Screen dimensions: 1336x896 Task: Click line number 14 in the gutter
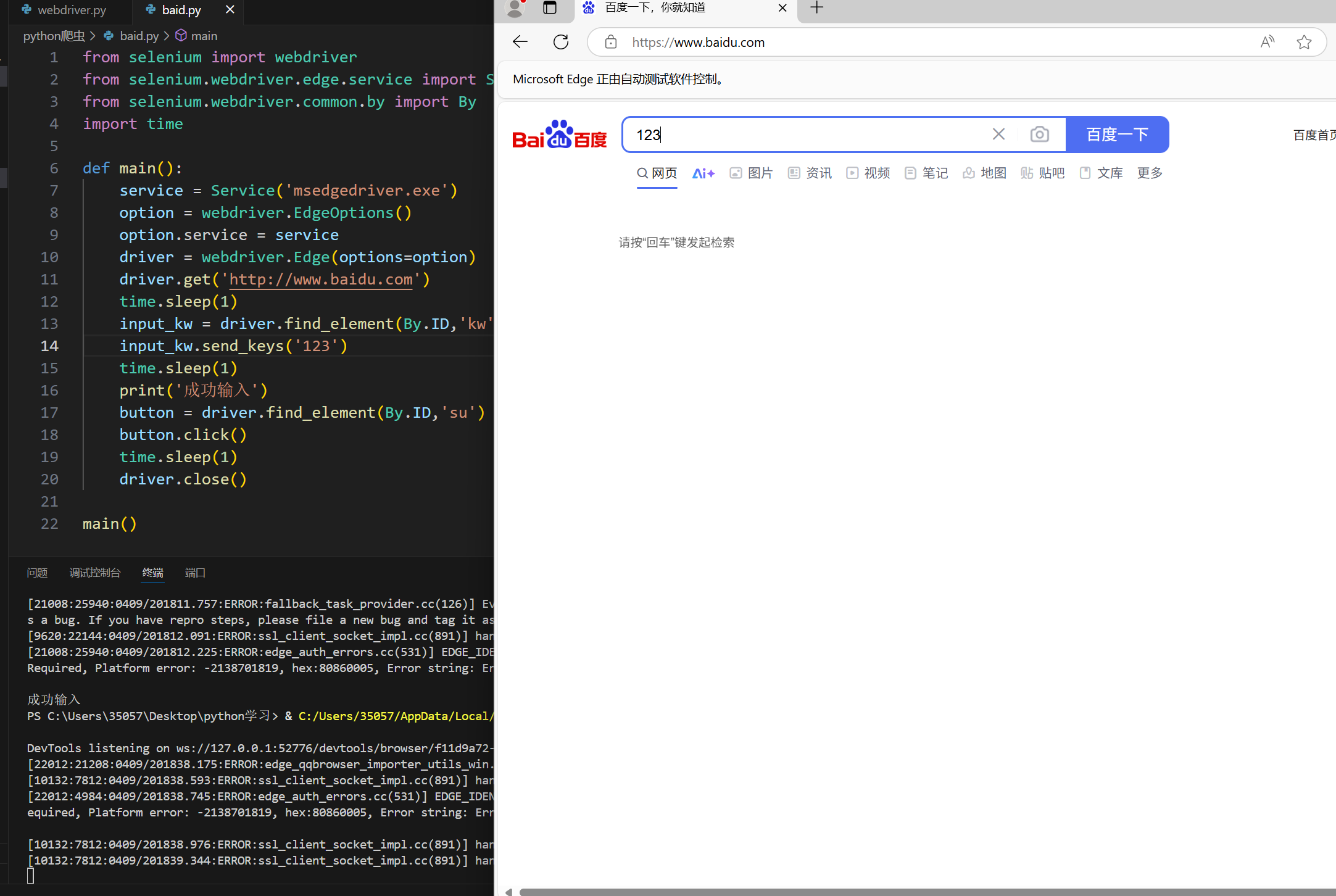click(49, 346)
